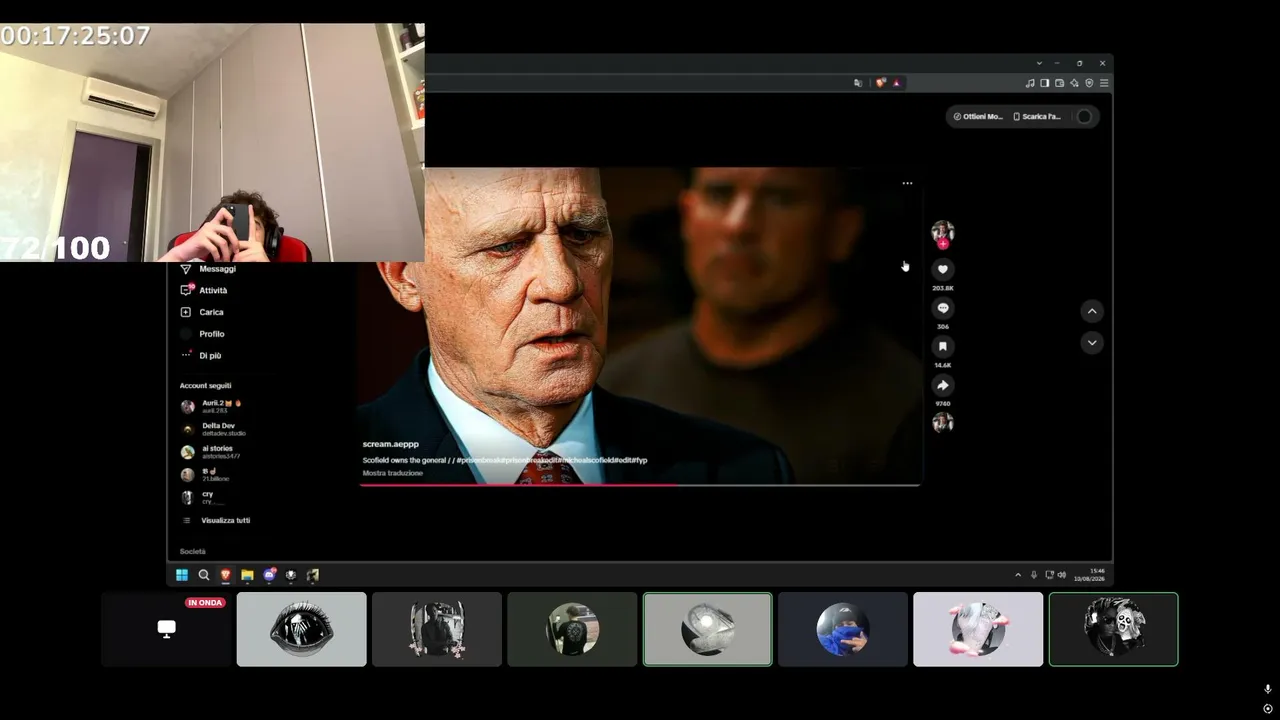Expand the Di più menu
1280x720 pixels.
click(201, 355)
